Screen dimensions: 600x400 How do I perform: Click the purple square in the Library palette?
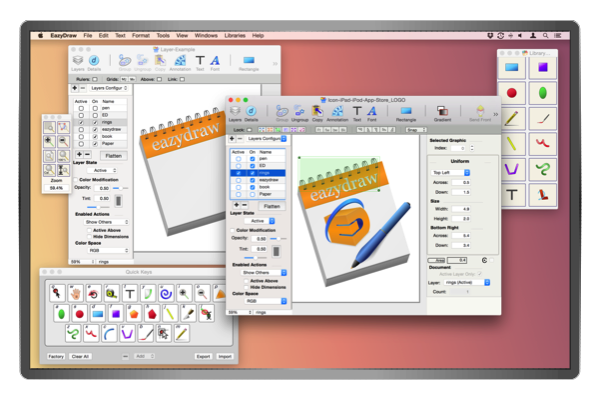543,68
